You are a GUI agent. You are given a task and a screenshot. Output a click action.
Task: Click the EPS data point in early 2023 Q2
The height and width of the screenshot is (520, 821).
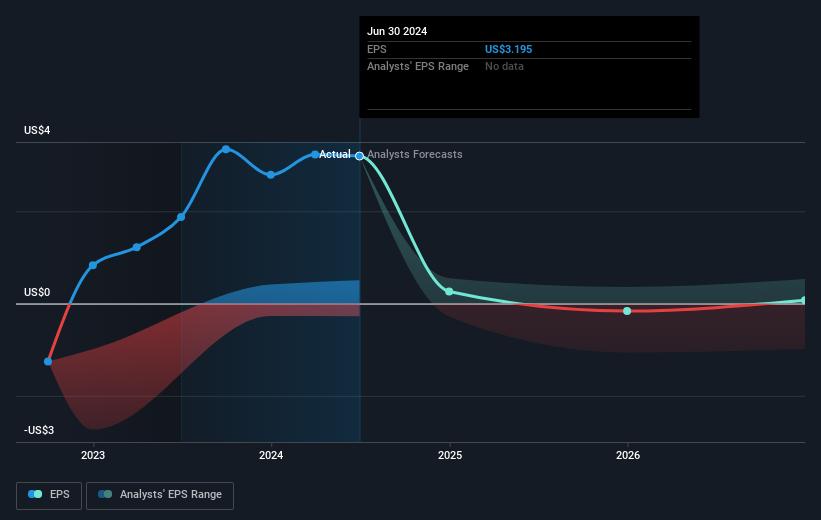[x=137, y=247]
